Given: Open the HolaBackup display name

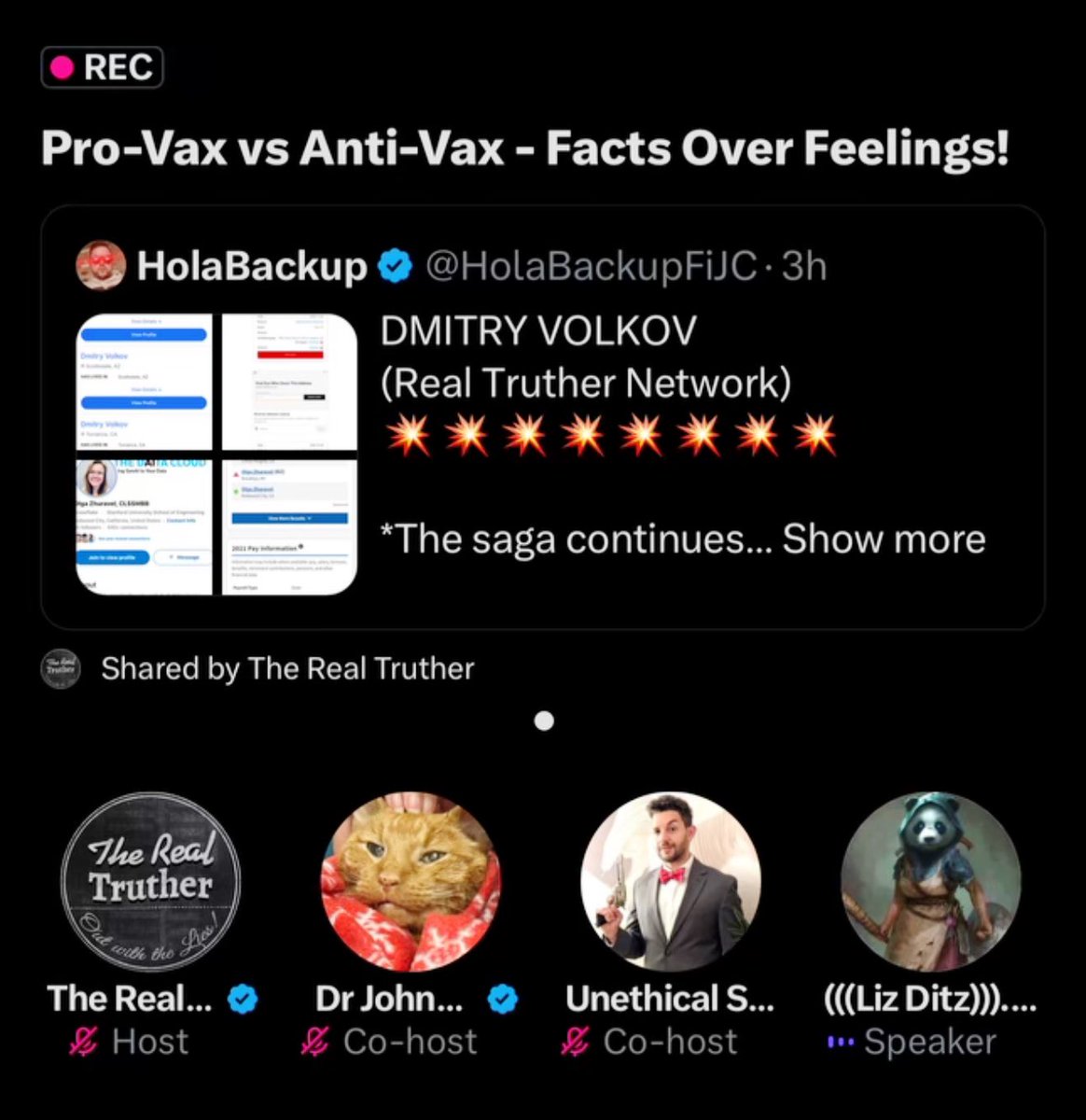Looking at the screenshot, I should (252, 267).
